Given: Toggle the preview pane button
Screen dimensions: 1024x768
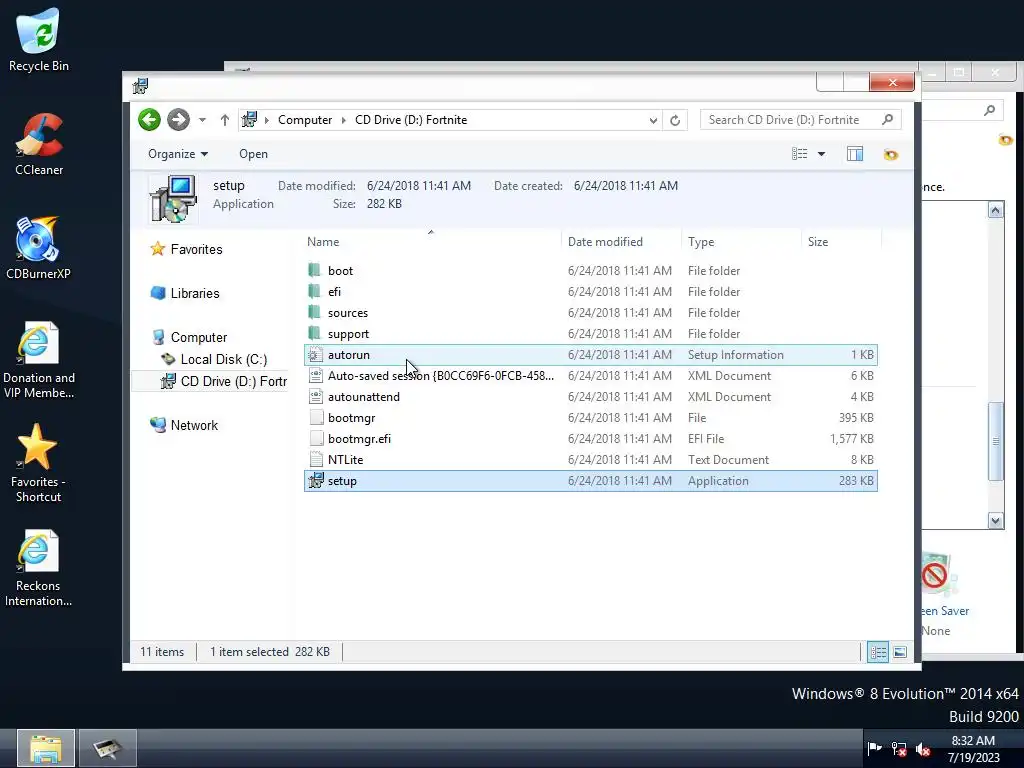Looking at the screenshot, I should coord(855,154).
